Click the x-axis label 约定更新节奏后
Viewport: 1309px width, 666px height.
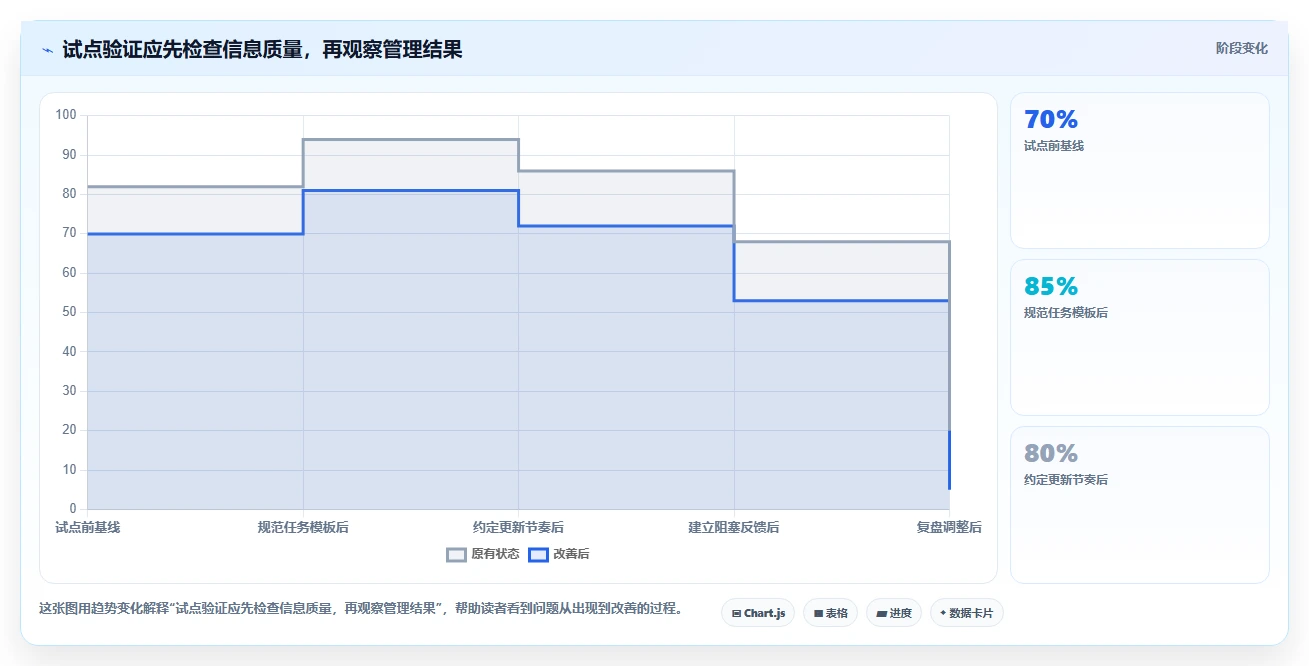pos(518,527)
